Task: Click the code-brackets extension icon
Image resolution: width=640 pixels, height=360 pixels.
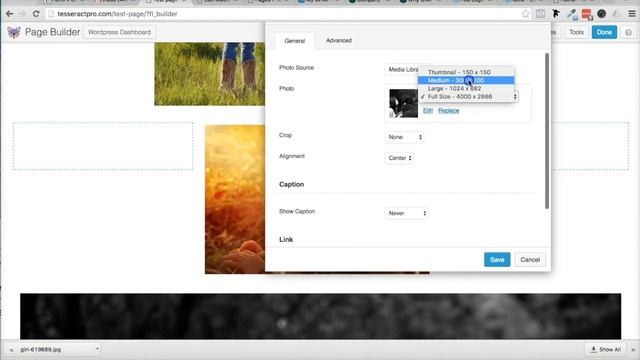Action: (x=540, y=14)
